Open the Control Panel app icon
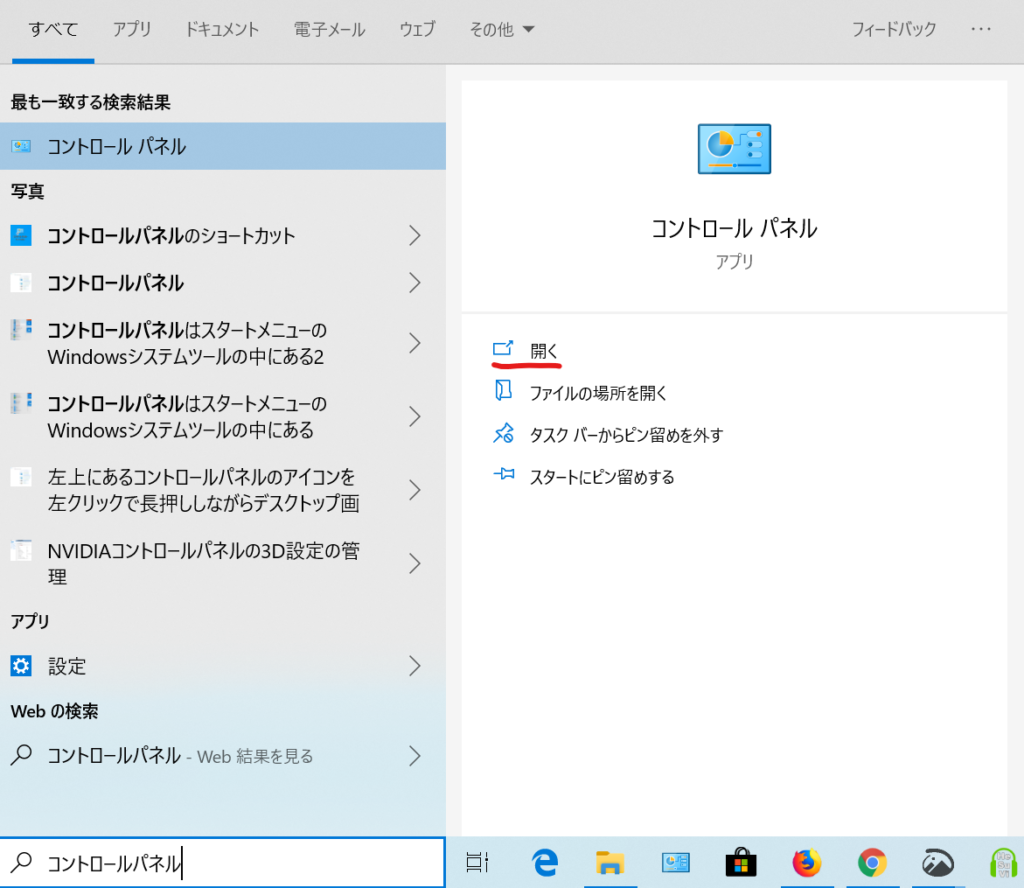Viewport: 1024px width, 888px height. (734, 147)
